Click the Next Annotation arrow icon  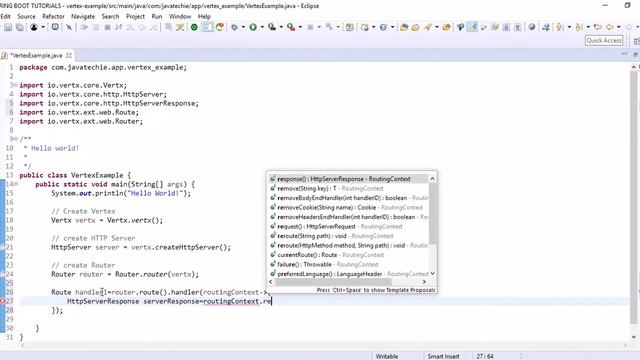(560, 27)
